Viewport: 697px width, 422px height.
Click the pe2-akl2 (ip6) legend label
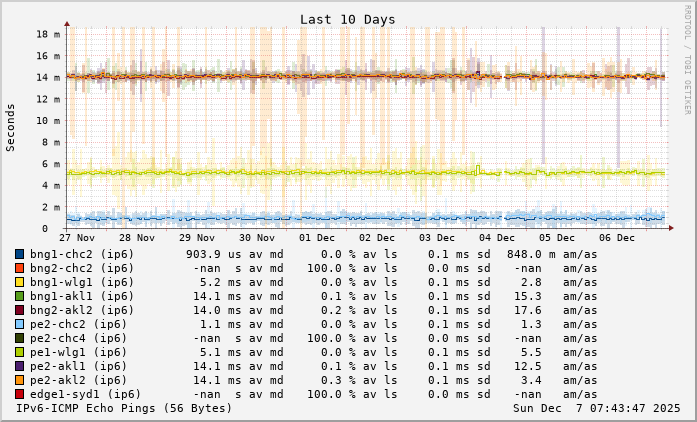pyautogui.click(x=78, y=380)
